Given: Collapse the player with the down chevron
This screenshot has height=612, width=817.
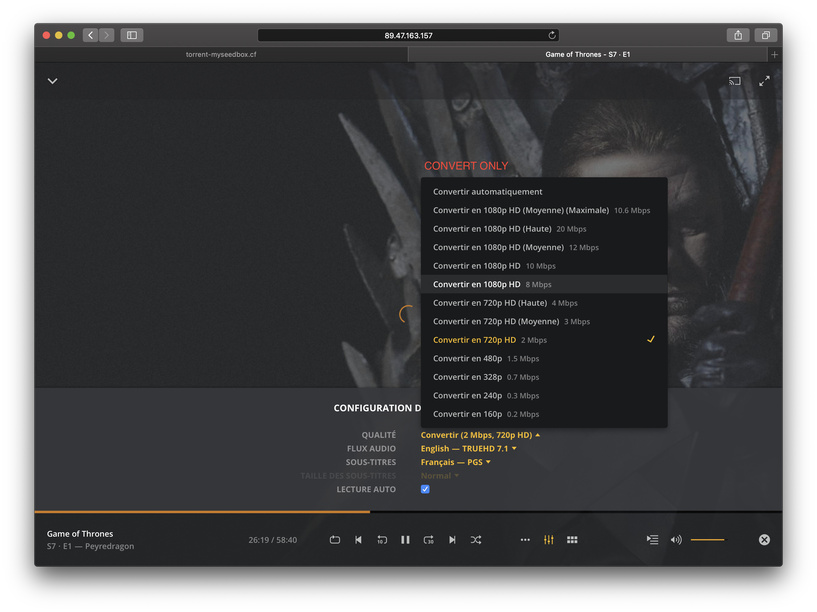Looking at the screenshot, I should [x=53, y=81].
